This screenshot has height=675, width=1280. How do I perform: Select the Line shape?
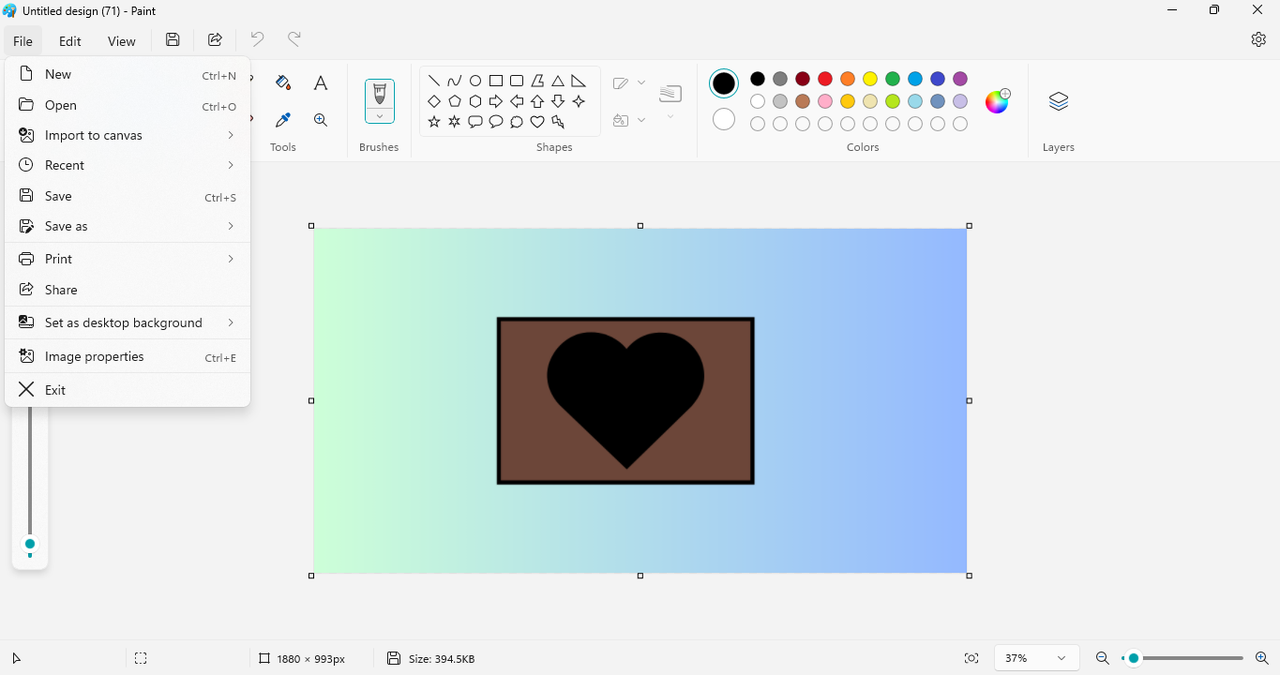pyautogui.click(x=434, y=81)
